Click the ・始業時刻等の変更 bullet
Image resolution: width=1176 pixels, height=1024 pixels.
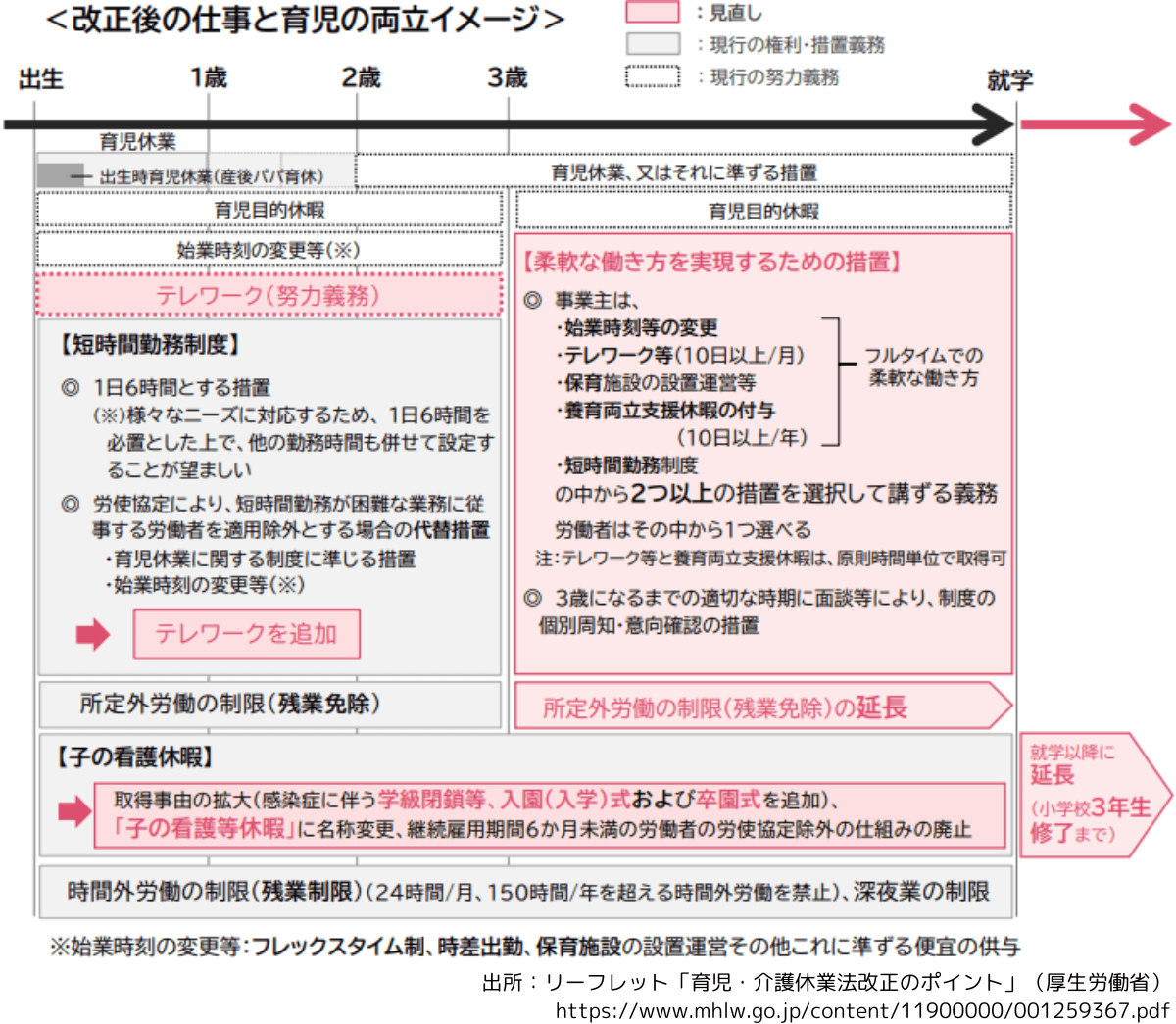coord(636,327)
